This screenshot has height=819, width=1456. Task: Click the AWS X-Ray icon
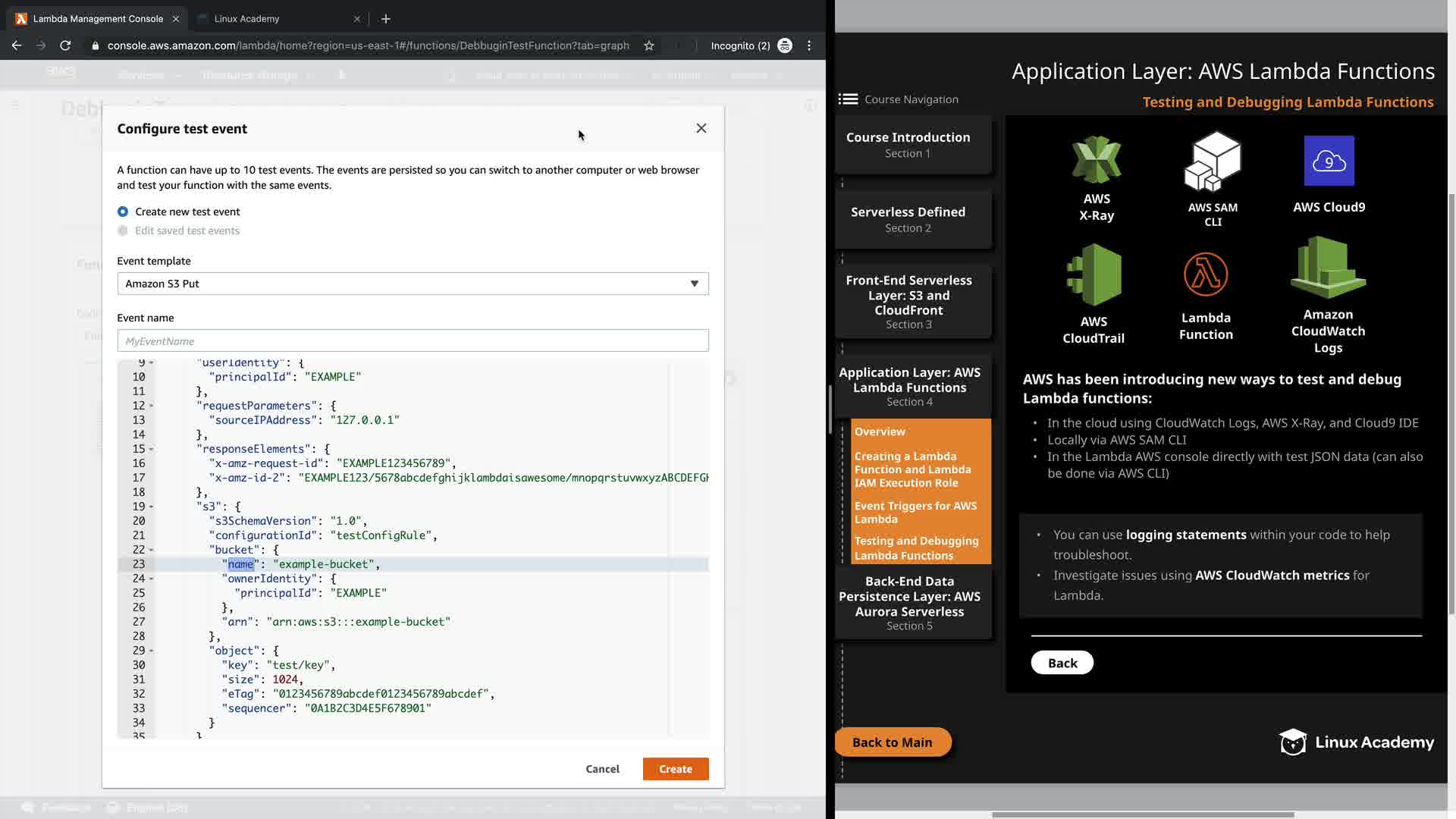tap(1096, 160)
